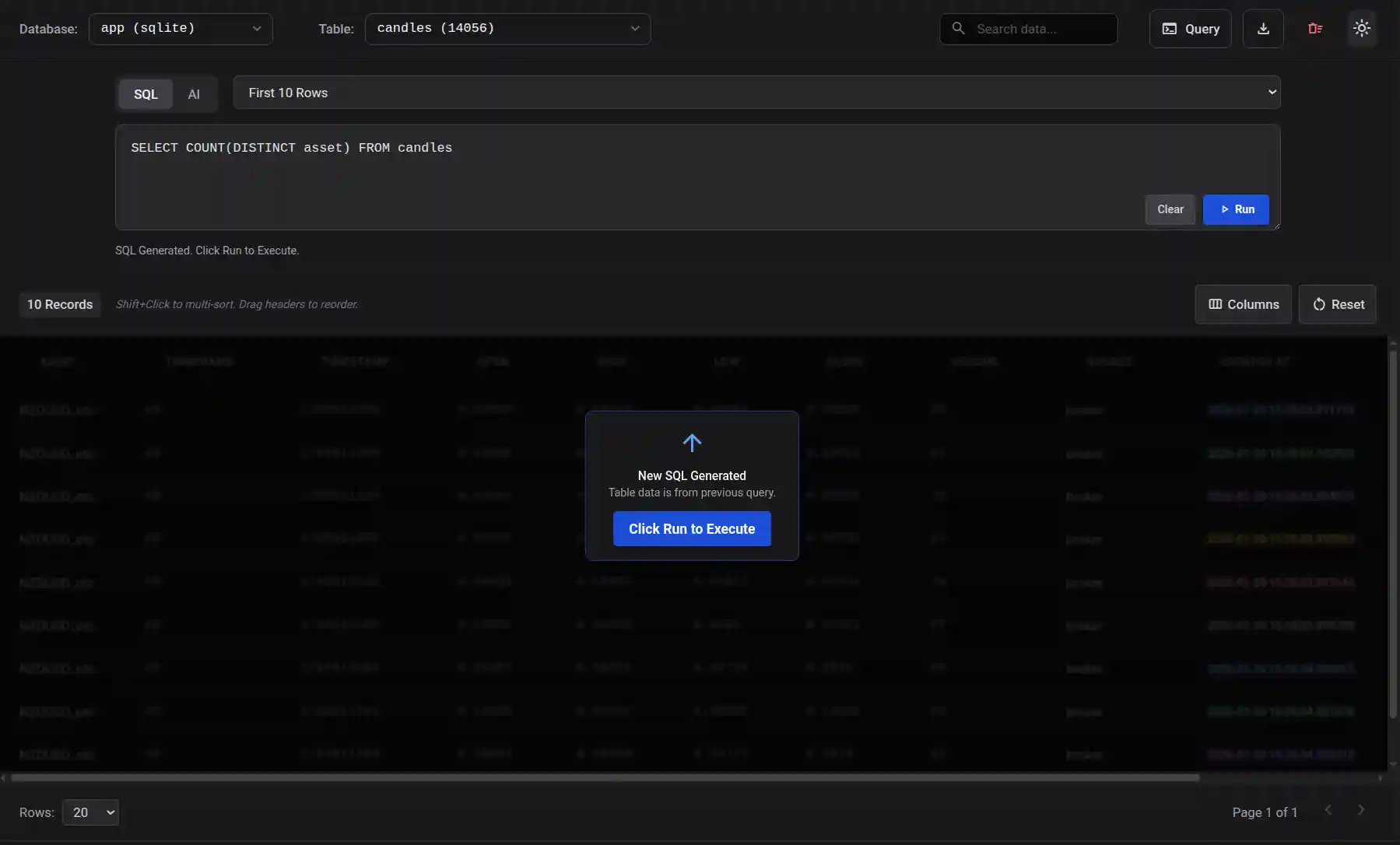Viewport: 1400px width, 845px height.
Task: Click the download export icon
Action: (1262, 29)
